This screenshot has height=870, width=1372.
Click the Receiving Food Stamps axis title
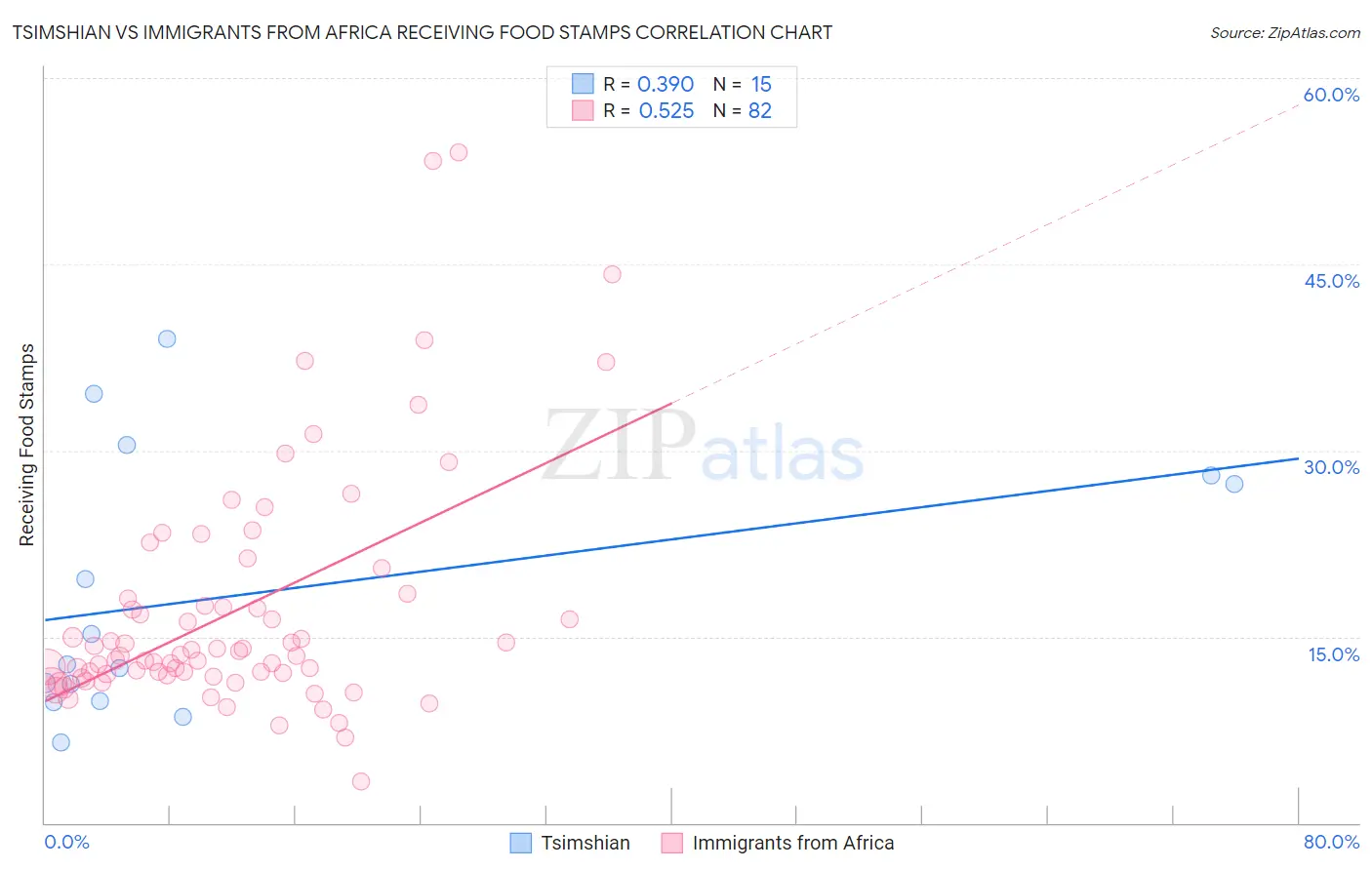coord(27,445)
